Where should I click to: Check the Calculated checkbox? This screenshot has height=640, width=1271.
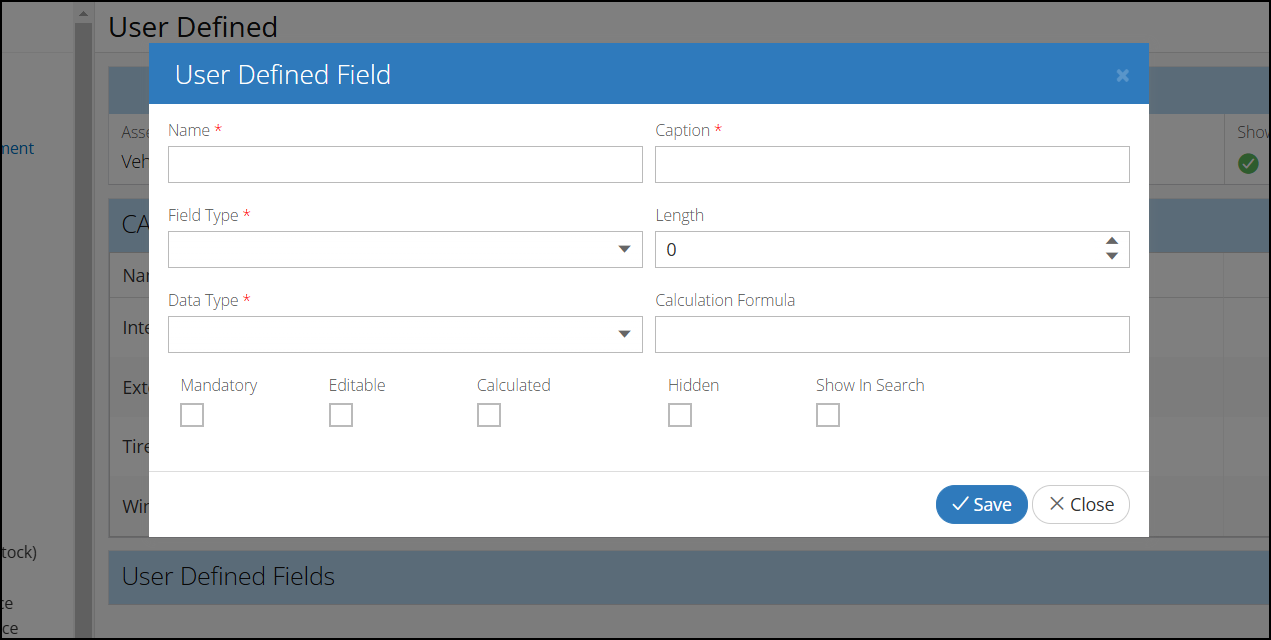point(489,415)
